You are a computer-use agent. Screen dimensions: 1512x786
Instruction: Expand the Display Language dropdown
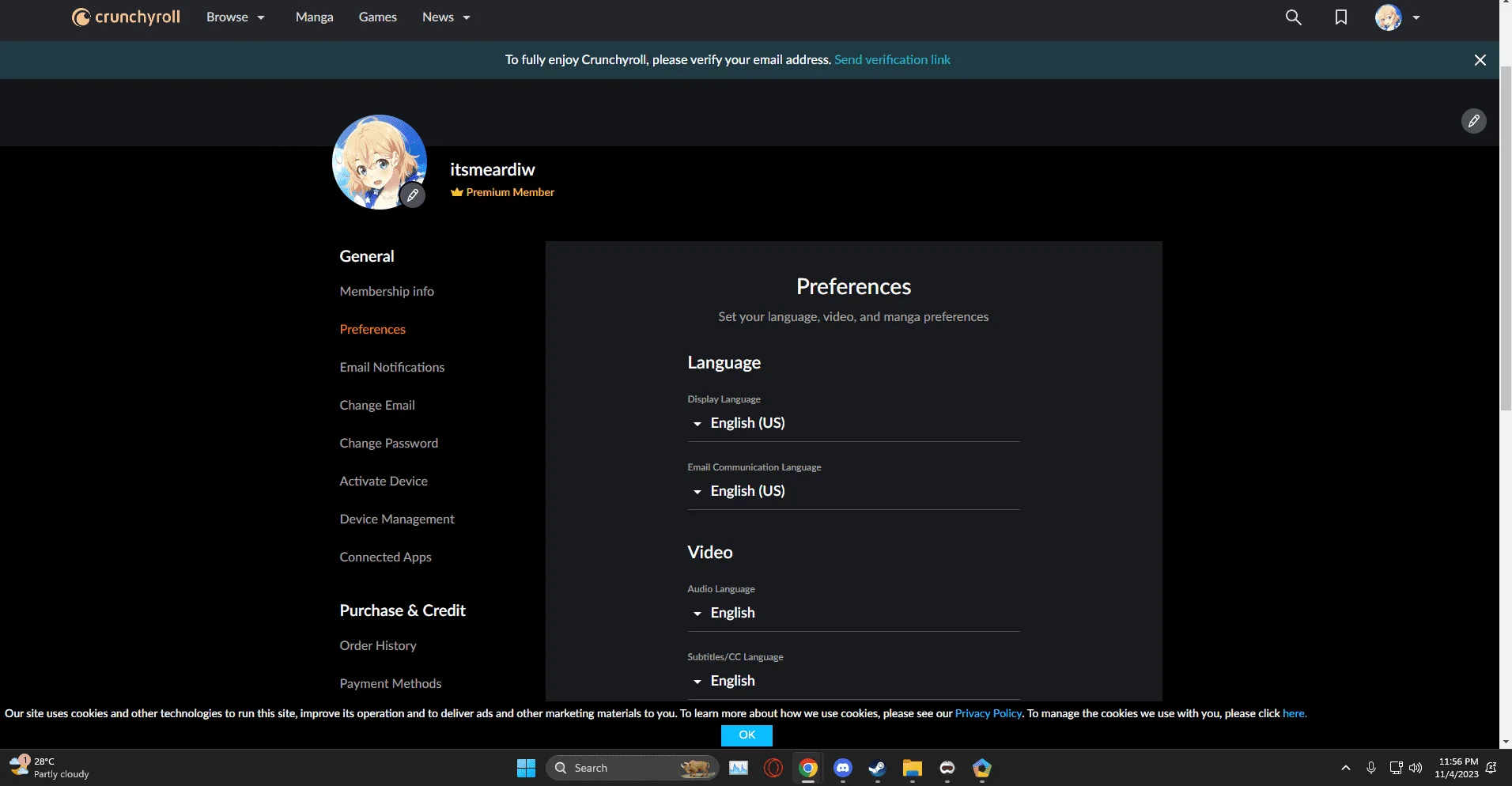click(x=854, y=424)
